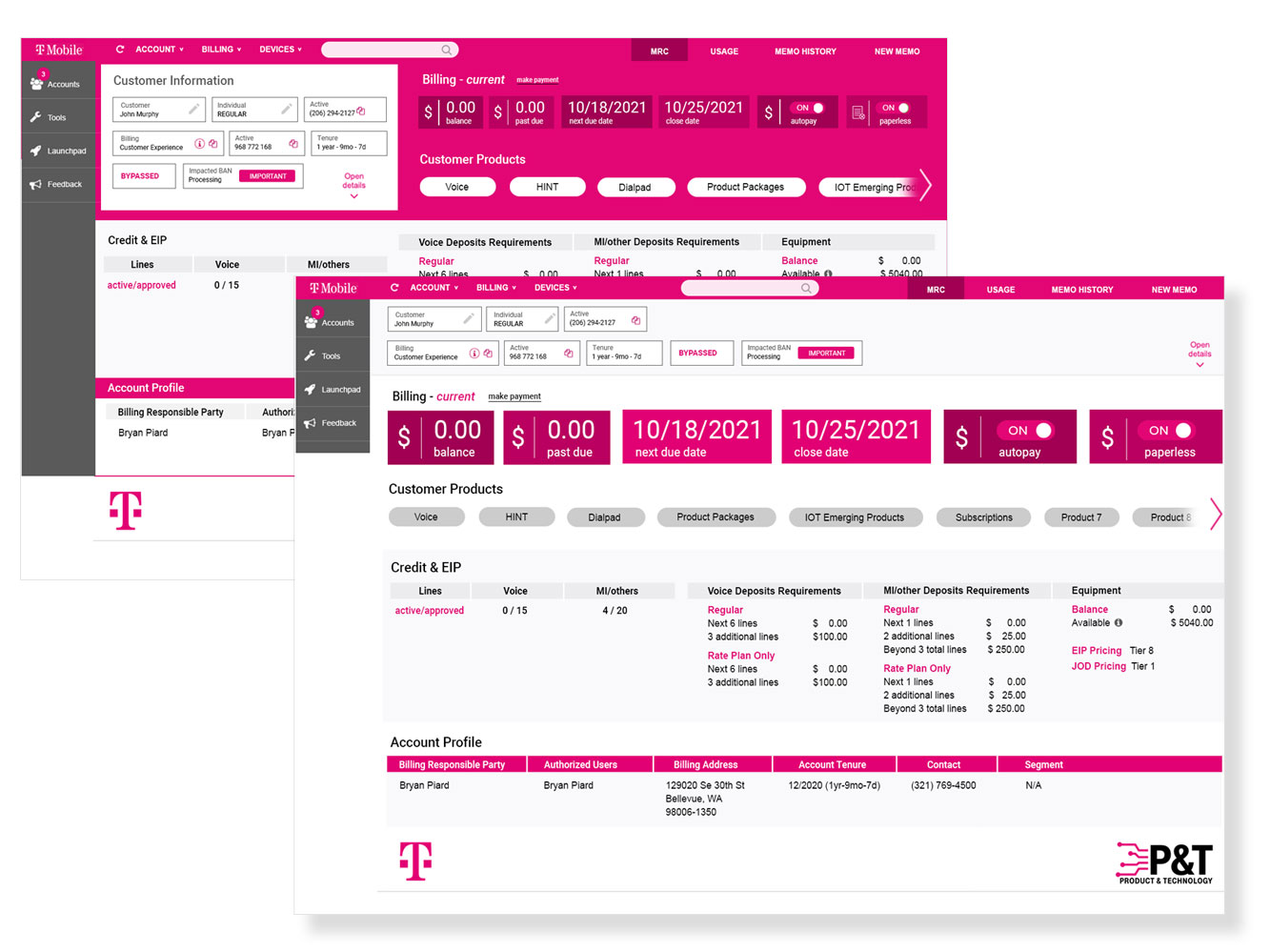
Task: Click search magnifier in back window
Action: pyautogui.click(x=446, y=50)
